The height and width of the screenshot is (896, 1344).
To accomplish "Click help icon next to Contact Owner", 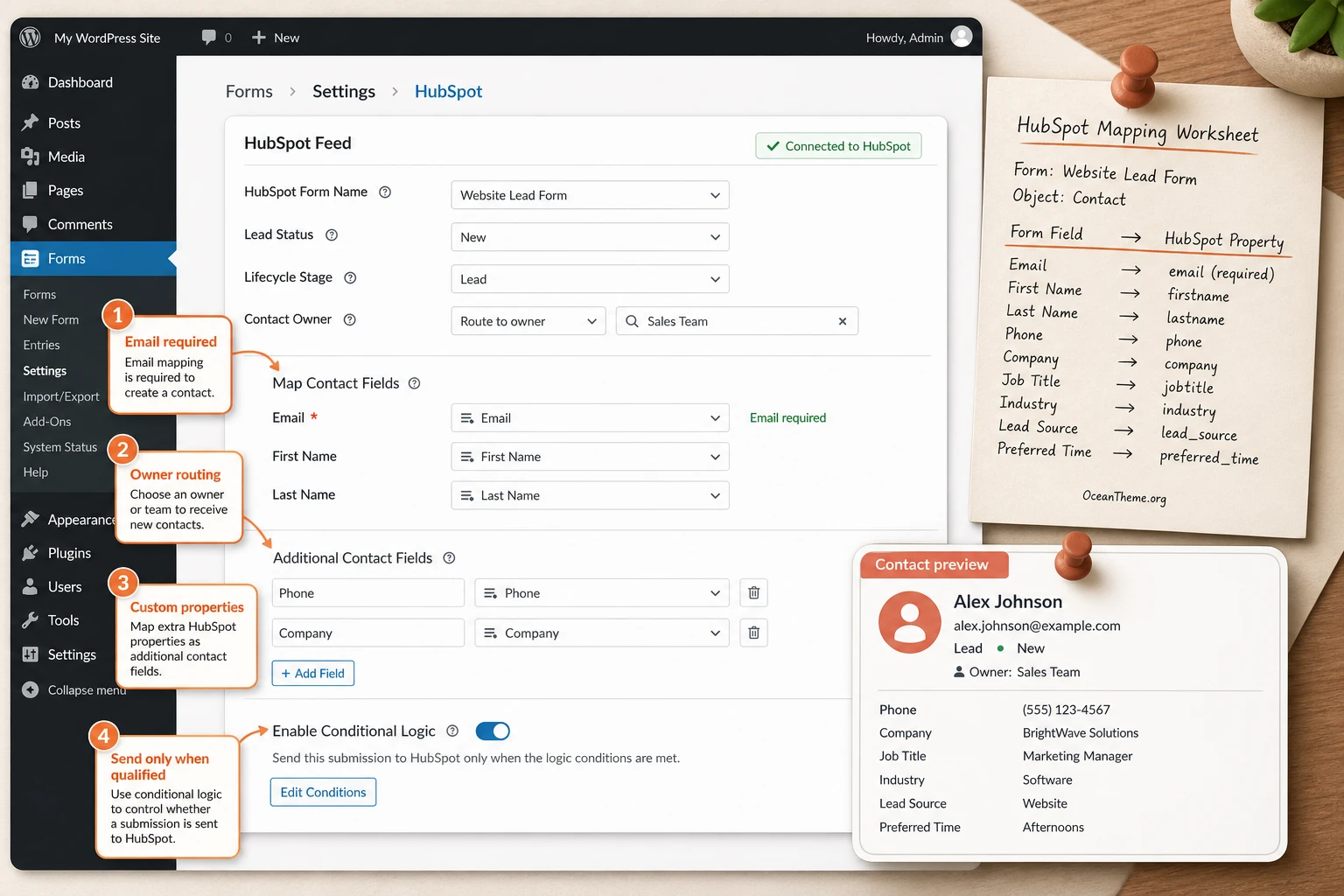I will tap(350, 319).
